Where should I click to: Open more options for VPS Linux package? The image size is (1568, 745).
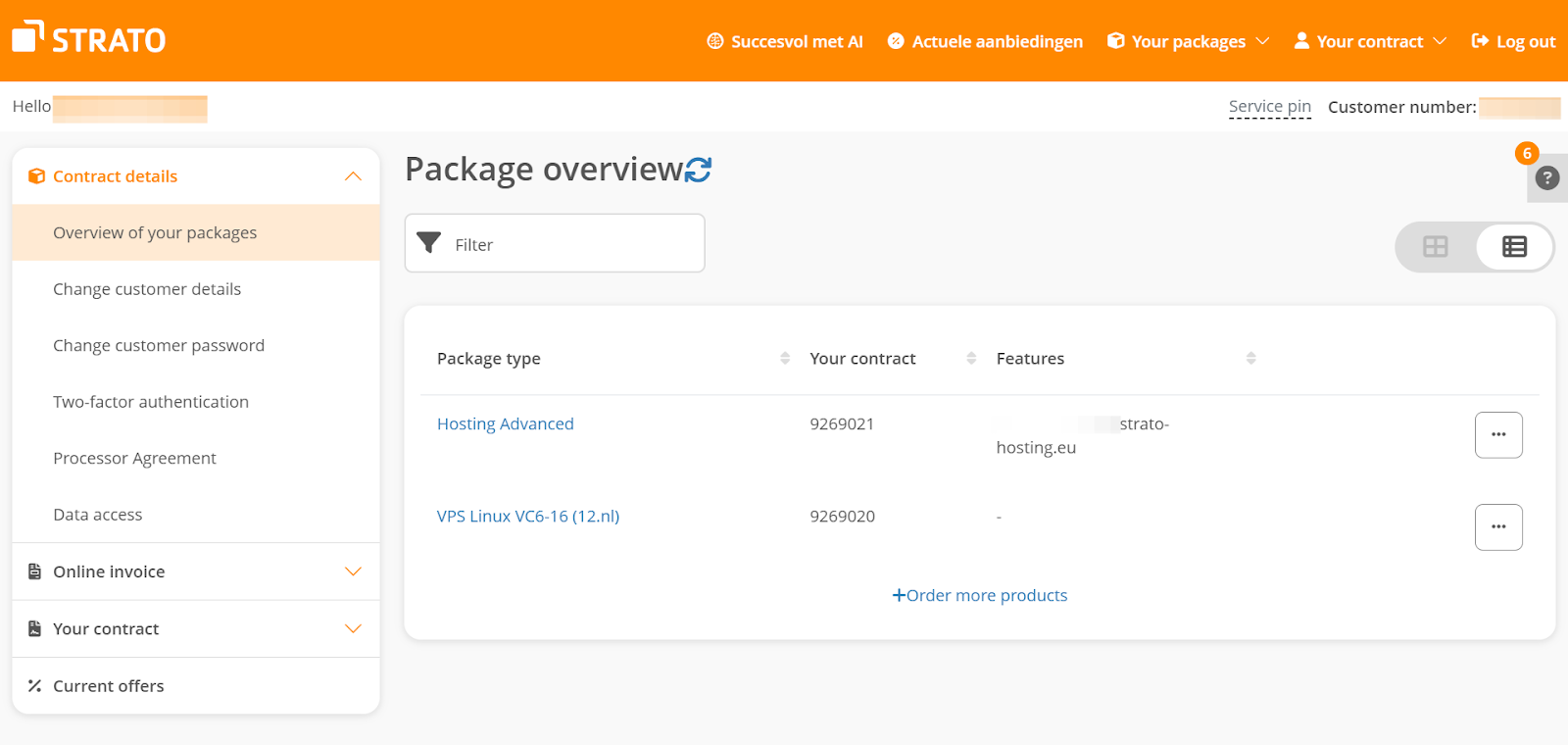pos(1497,527)
